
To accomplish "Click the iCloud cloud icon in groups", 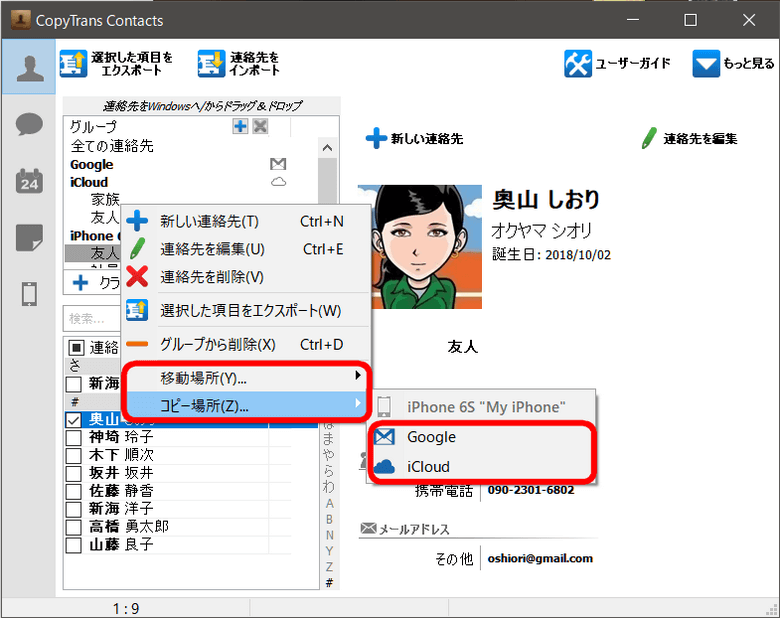I will (x=278, y=182).
